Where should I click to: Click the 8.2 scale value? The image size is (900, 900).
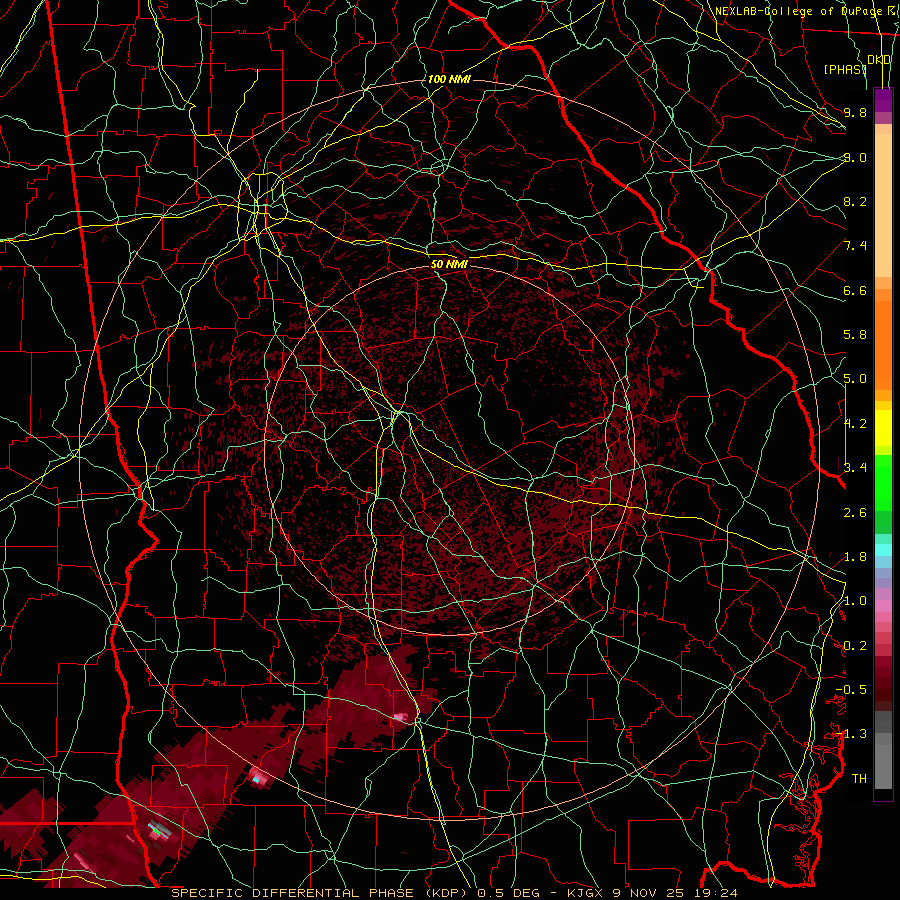[855, 201]
